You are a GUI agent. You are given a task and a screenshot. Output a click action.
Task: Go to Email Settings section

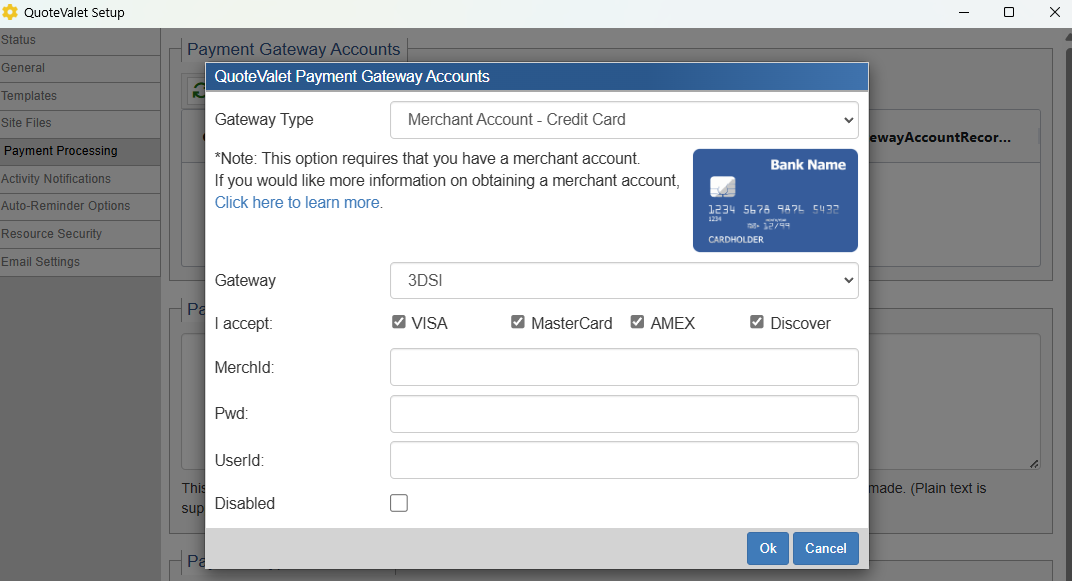41,262
